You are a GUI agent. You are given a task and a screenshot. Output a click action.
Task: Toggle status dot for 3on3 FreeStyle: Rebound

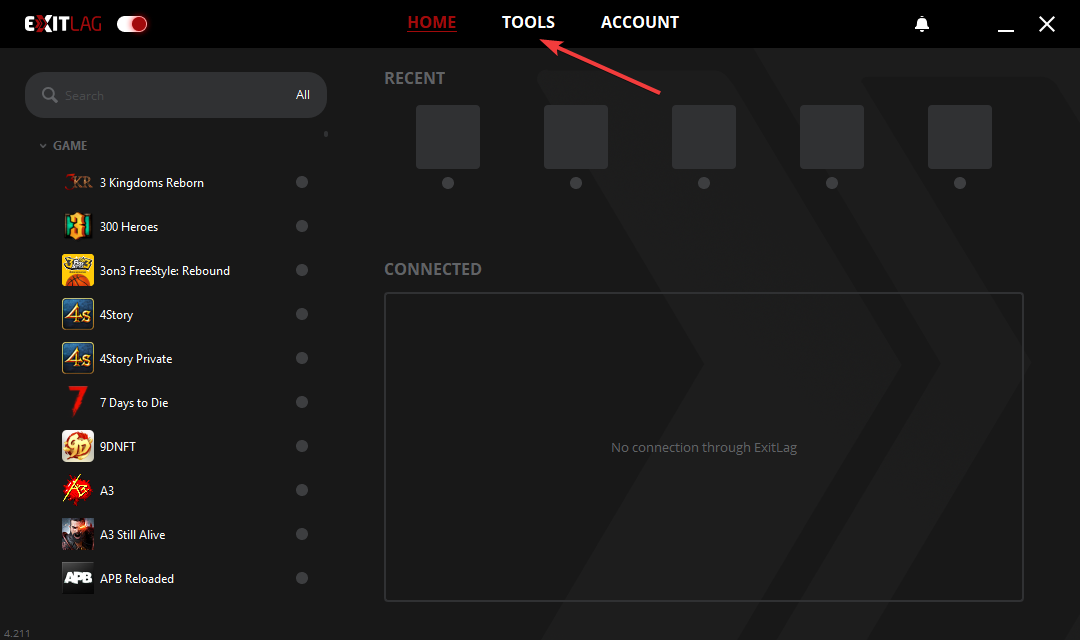pyautogui.click(x=302, y=270)
